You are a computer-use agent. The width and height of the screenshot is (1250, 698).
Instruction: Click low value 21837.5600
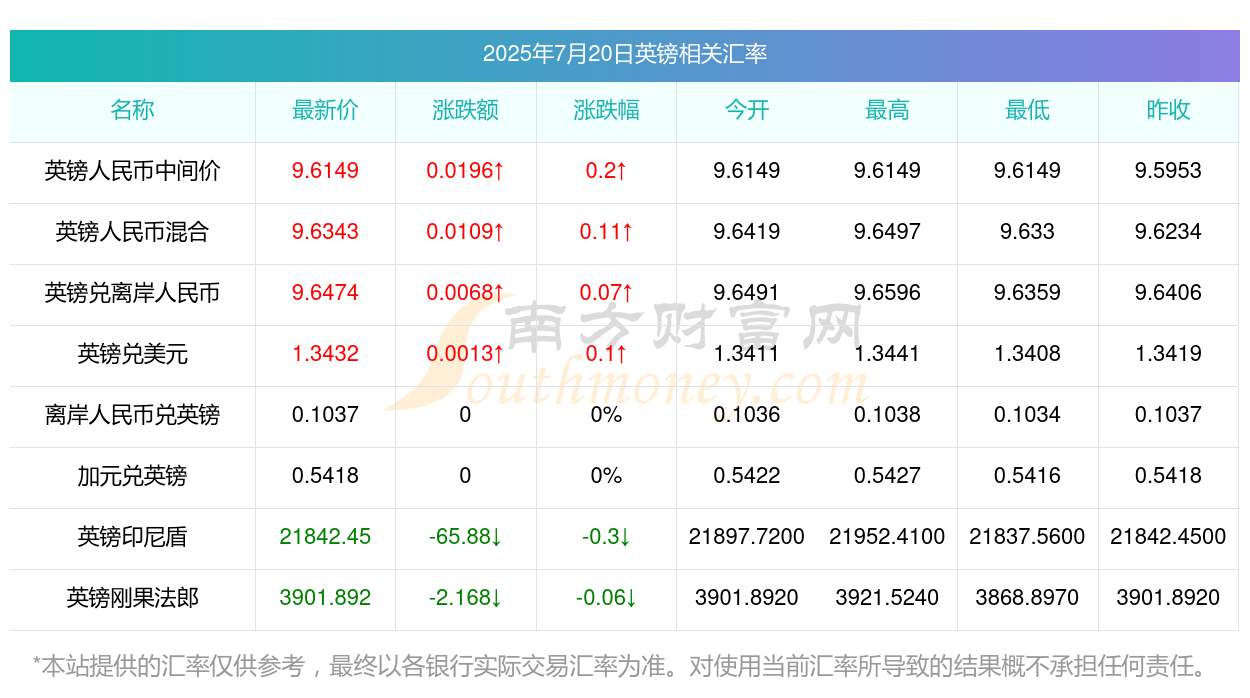[x=1027, y=537]
